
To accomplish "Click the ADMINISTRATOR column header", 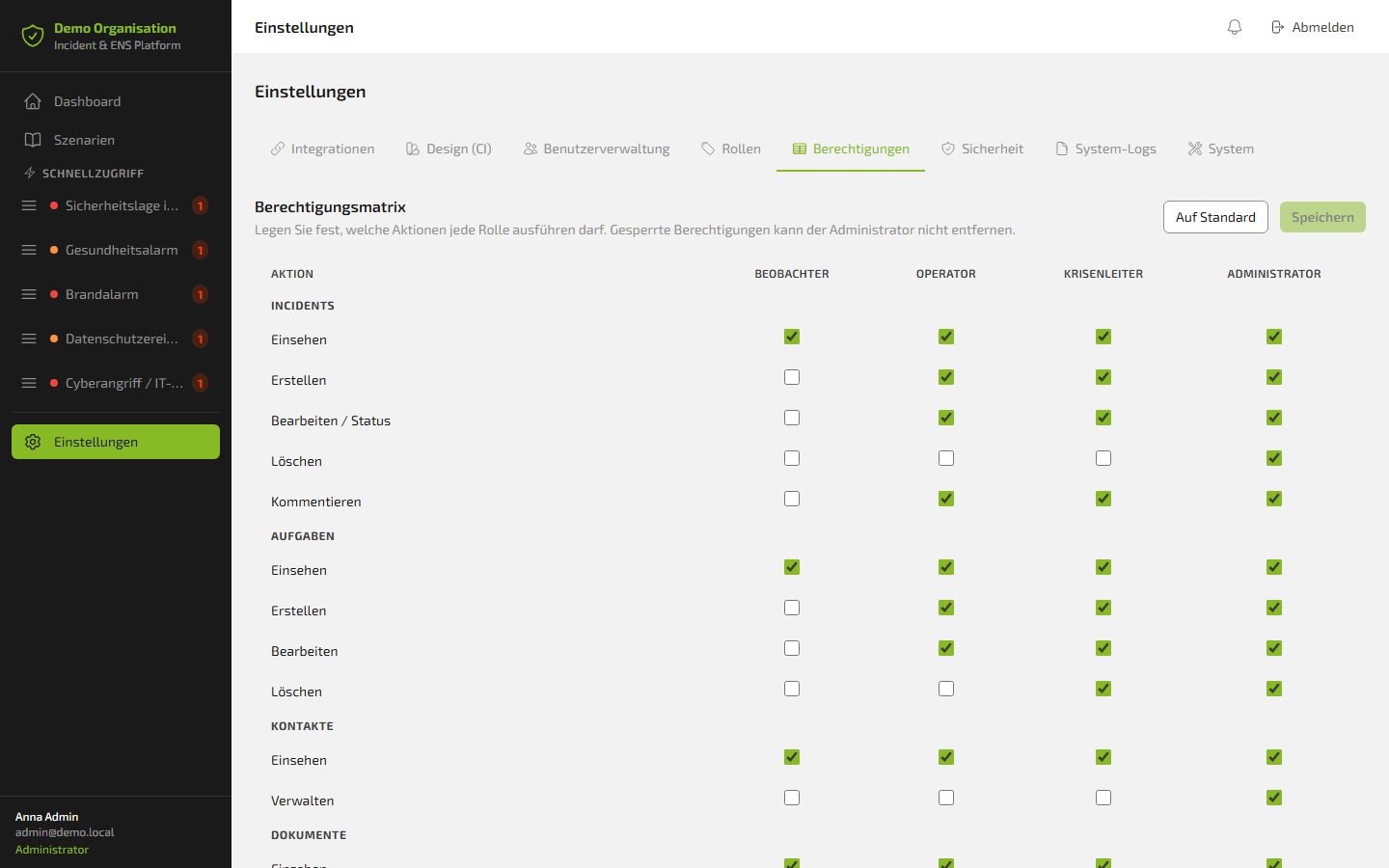I will (1274, 274).
